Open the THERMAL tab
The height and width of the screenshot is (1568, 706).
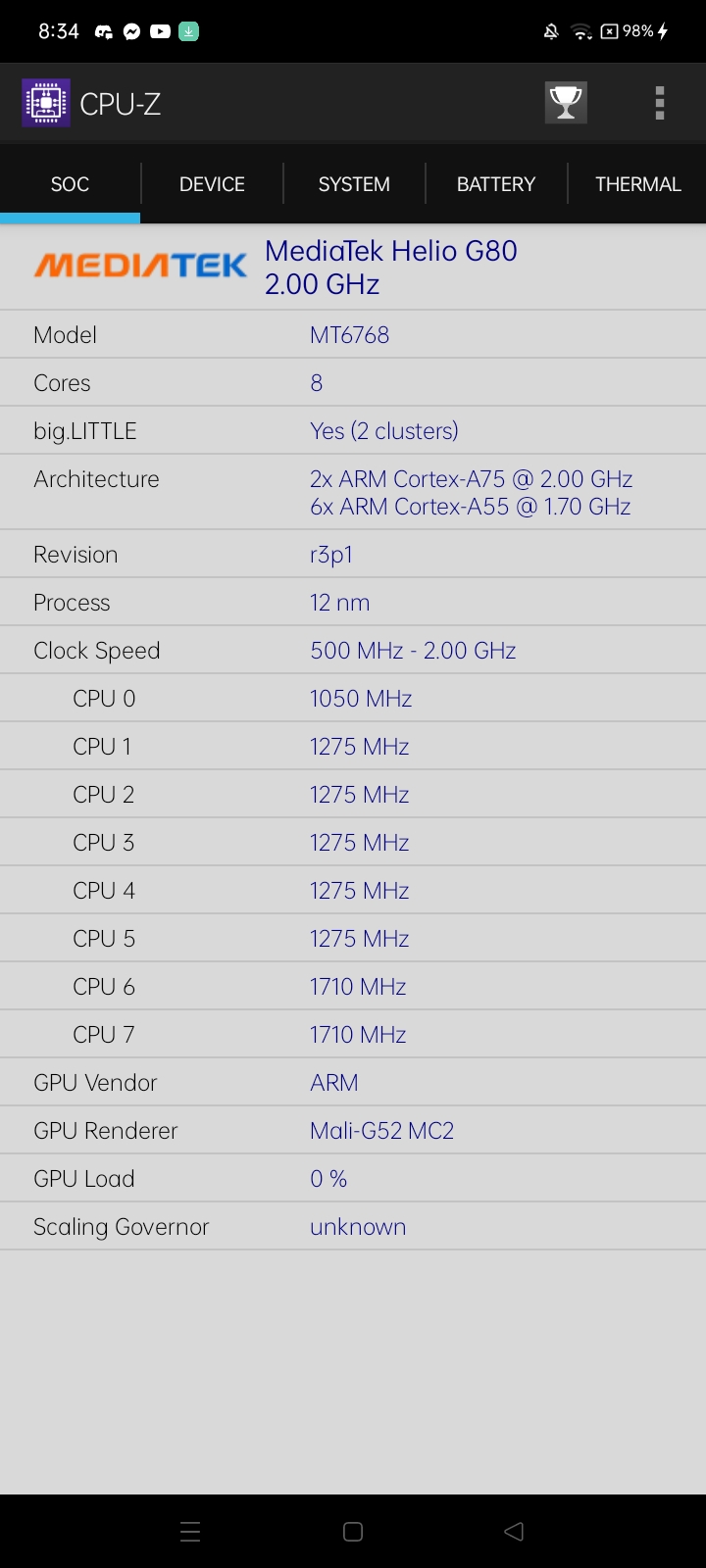(x=637, y=183)
